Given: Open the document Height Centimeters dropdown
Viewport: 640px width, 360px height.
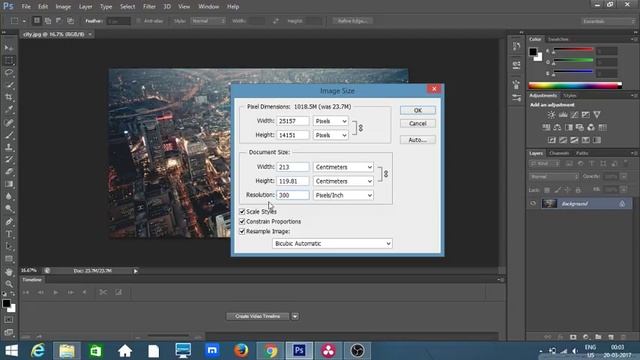Looking at the screenshot, I should click(x=343, y=181).
